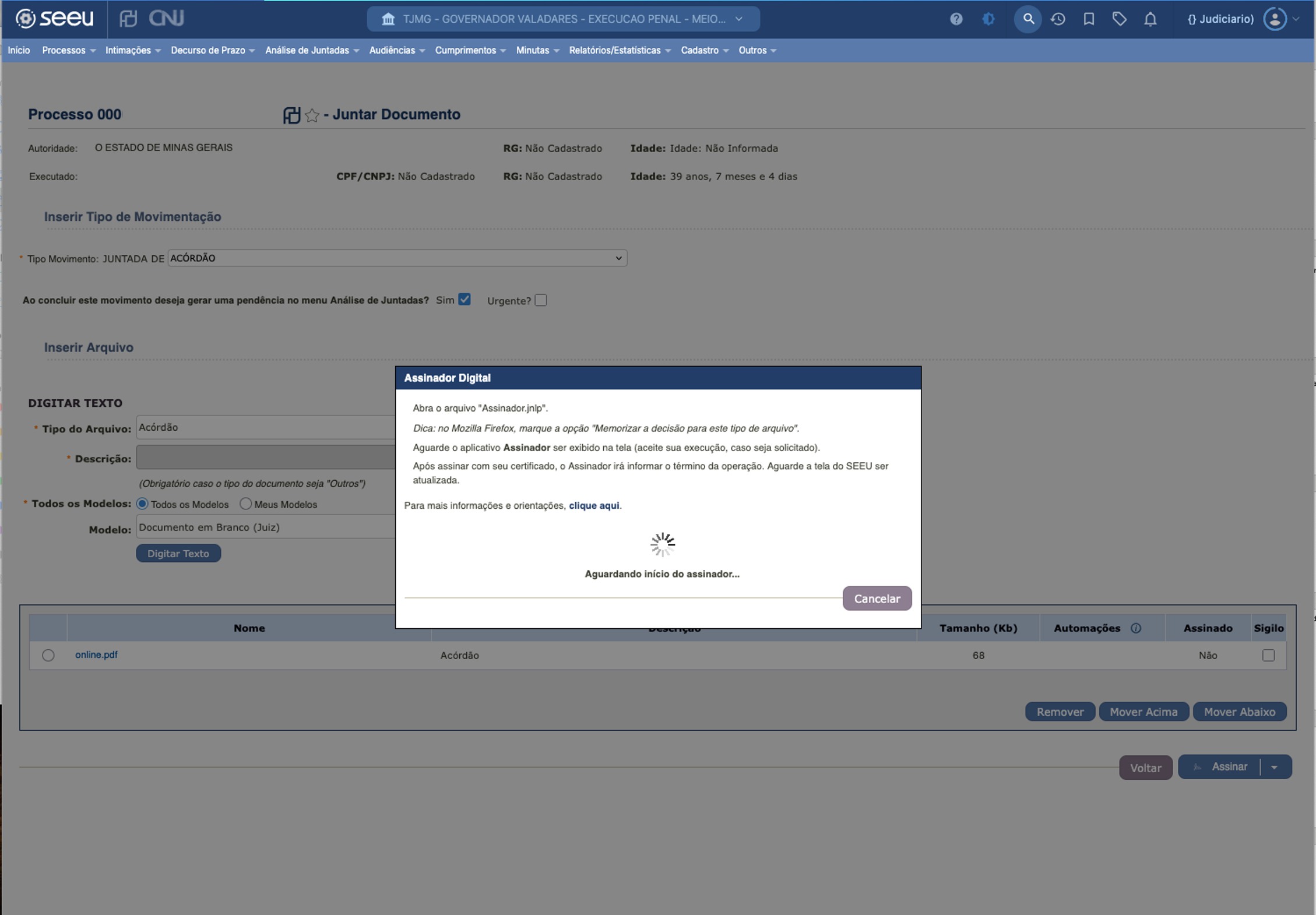This screenshot has height=915, width=1316.
Task: Open the history icon in the top bar
Action: (1058, 19)
